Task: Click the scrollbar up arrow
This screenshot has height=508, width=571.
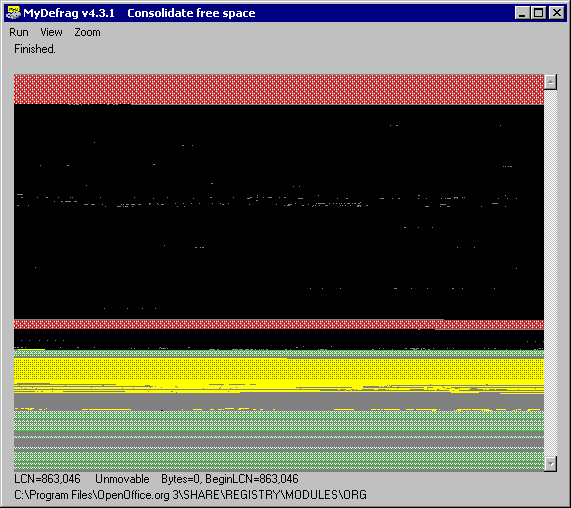Action: click(x=551, y=82)
